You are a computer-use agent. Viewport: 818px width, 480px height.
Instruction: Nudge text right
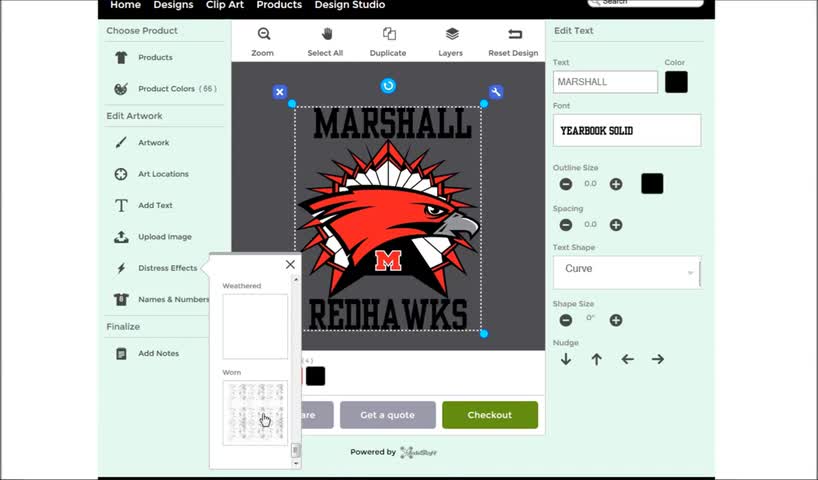[x=658, y=359]
